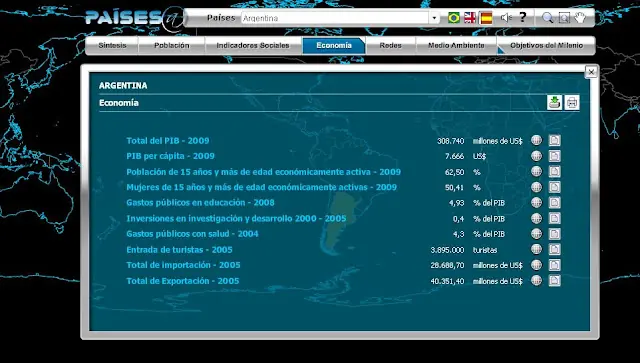This screenshot has width=640, height=363.
Task: Click globe icon for Inversiones en investigación row
Action: point(537,218)
